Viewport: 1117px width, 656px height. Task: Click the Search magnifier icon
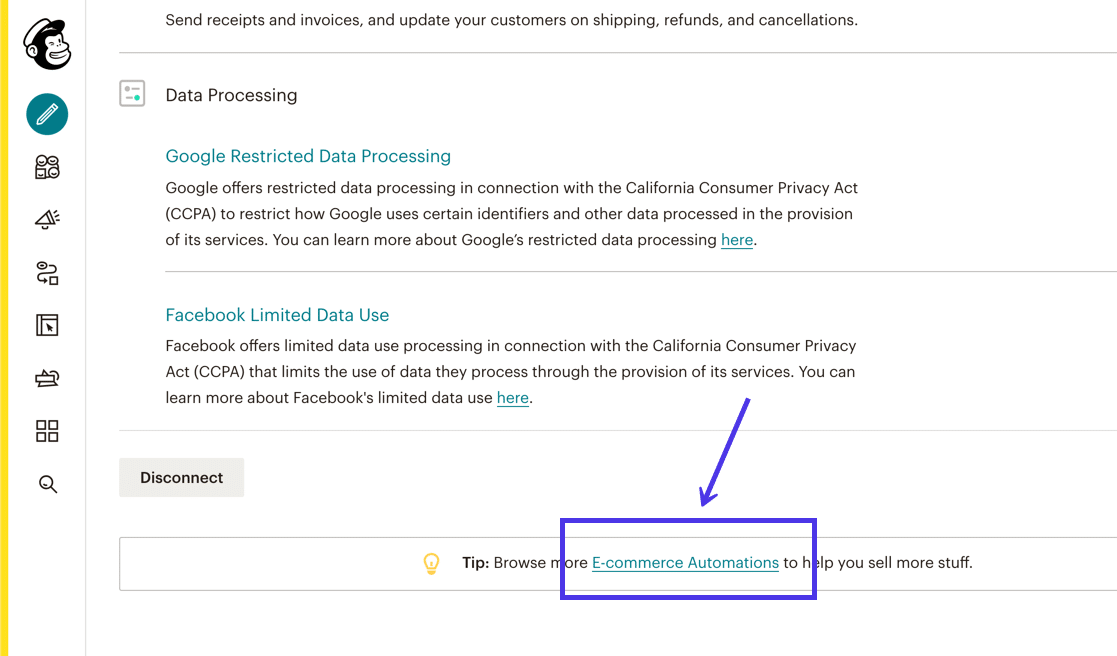pyautogui.click(x=47, y=484)
